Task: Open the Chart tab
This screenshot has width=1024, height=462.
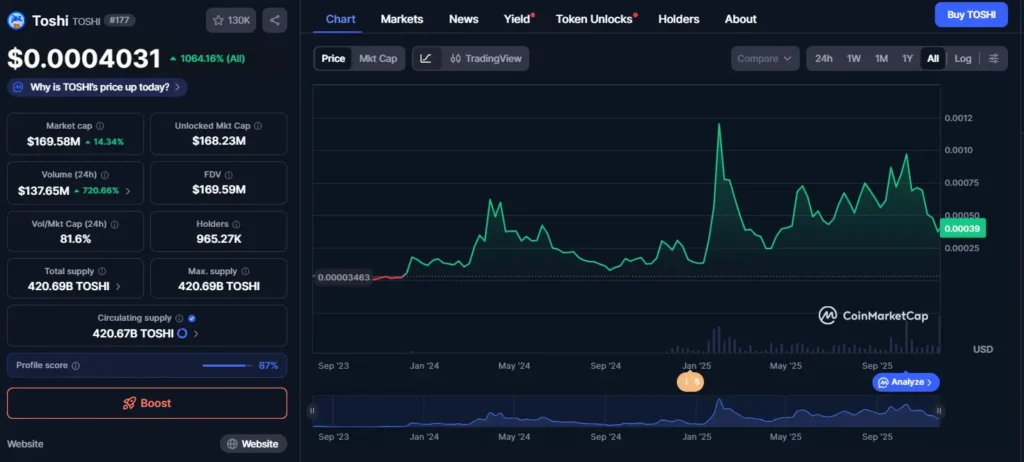Action: point(340,19)
